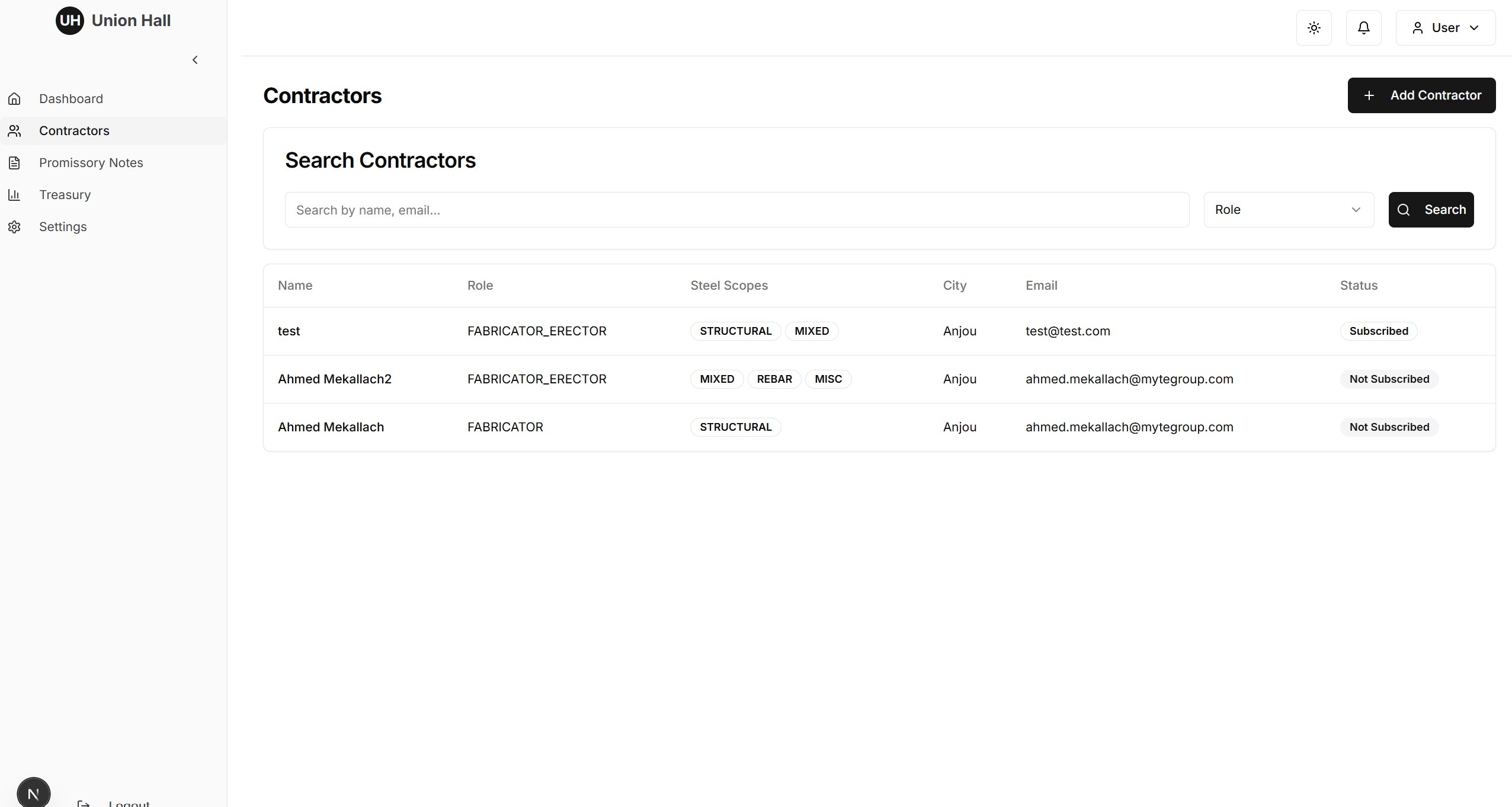Click inside the search by name field
This screenshot has width=1512, height=807.
(x=737, y=209)
